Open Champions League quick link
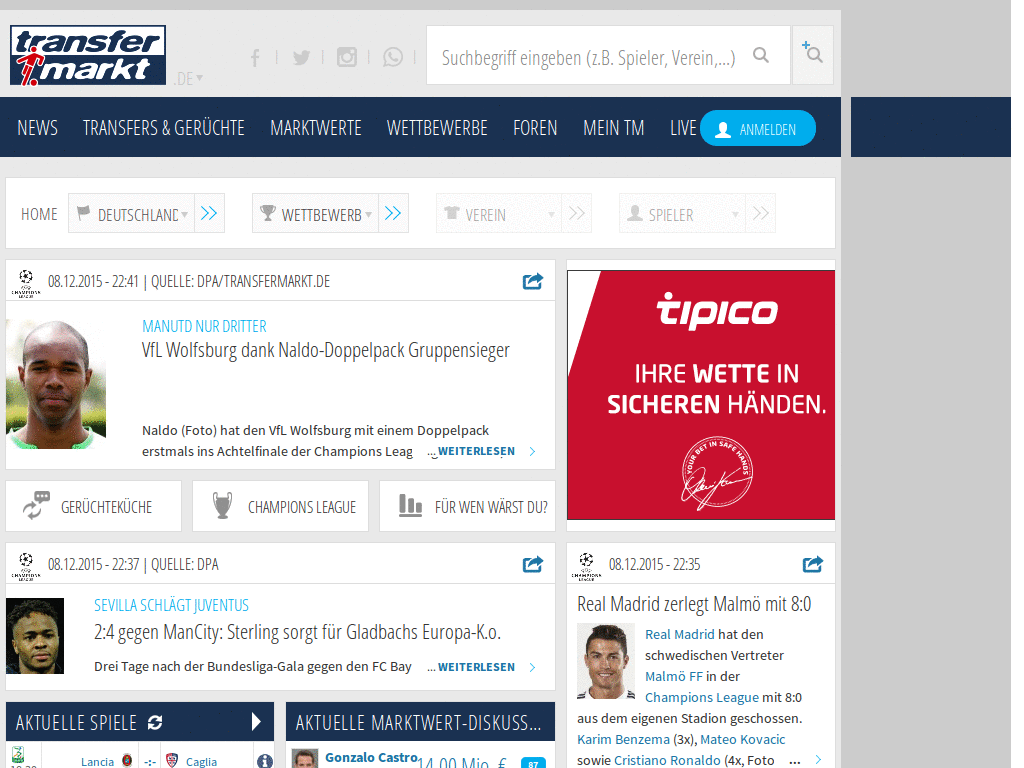The height and width of the screenshot is (768, 1024). click(x=280, y=506)
